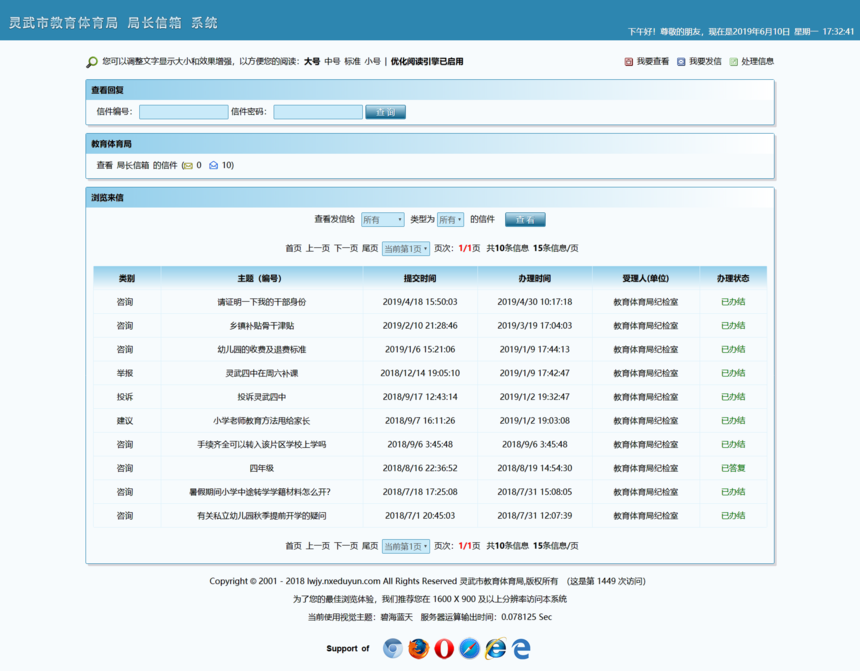This screenshot has height=671, width=860.
Task: Open the top 当前第1页 page selector
Action: point(405,249)
